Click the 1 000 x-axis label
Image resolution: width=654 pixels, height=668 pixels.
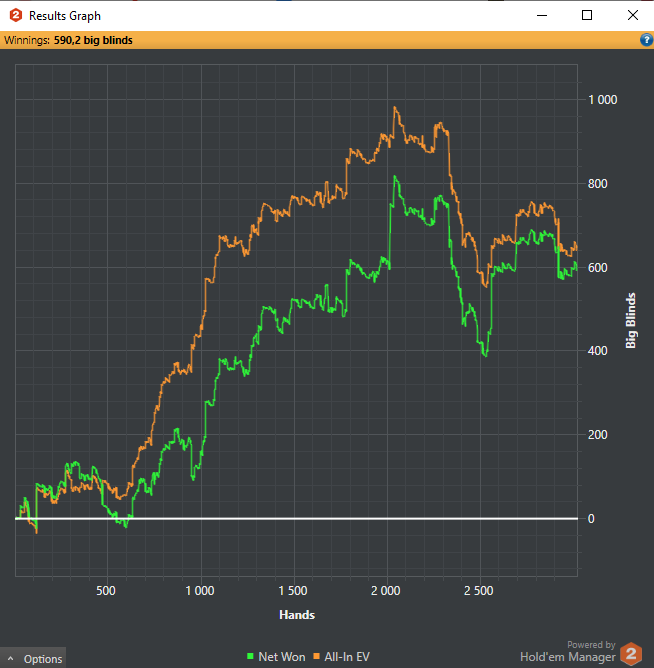coord(200,591)
